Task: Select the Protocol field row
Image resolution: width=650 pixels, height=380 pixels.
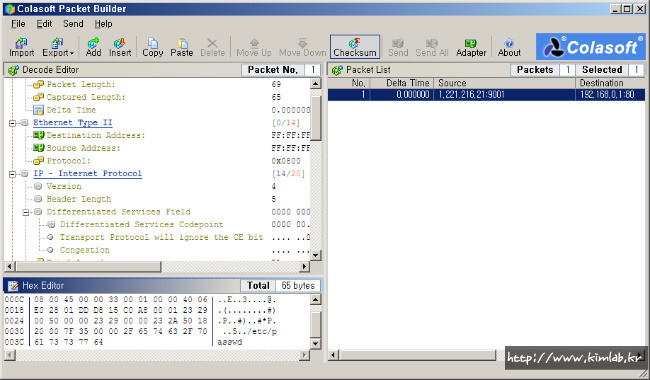Action: 68,161
